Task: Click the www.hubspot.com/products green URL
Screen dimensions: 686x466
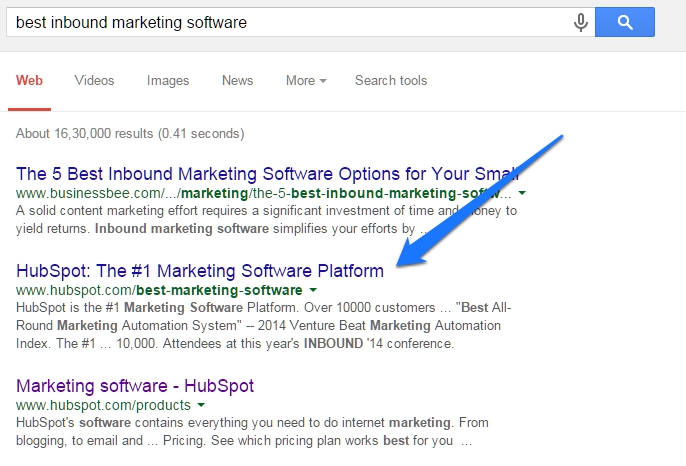Action: click(103, 405)
